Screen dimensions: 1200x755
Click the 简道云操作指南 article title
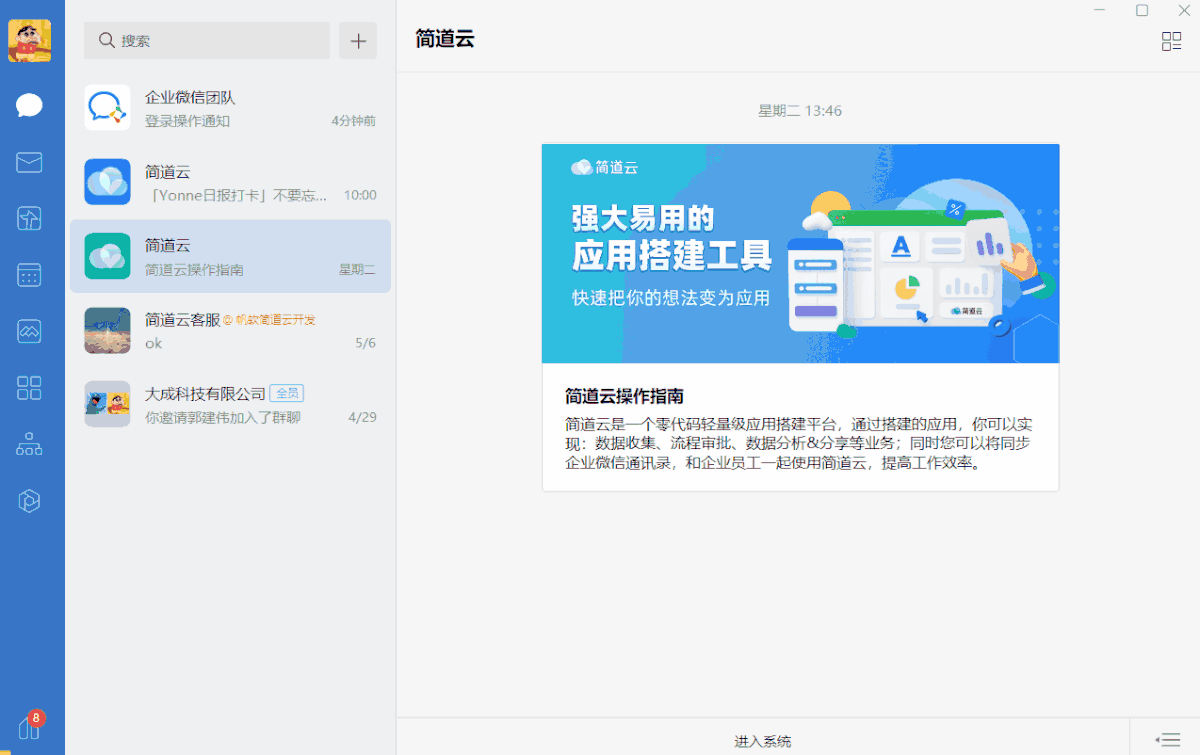coord(624,395)
